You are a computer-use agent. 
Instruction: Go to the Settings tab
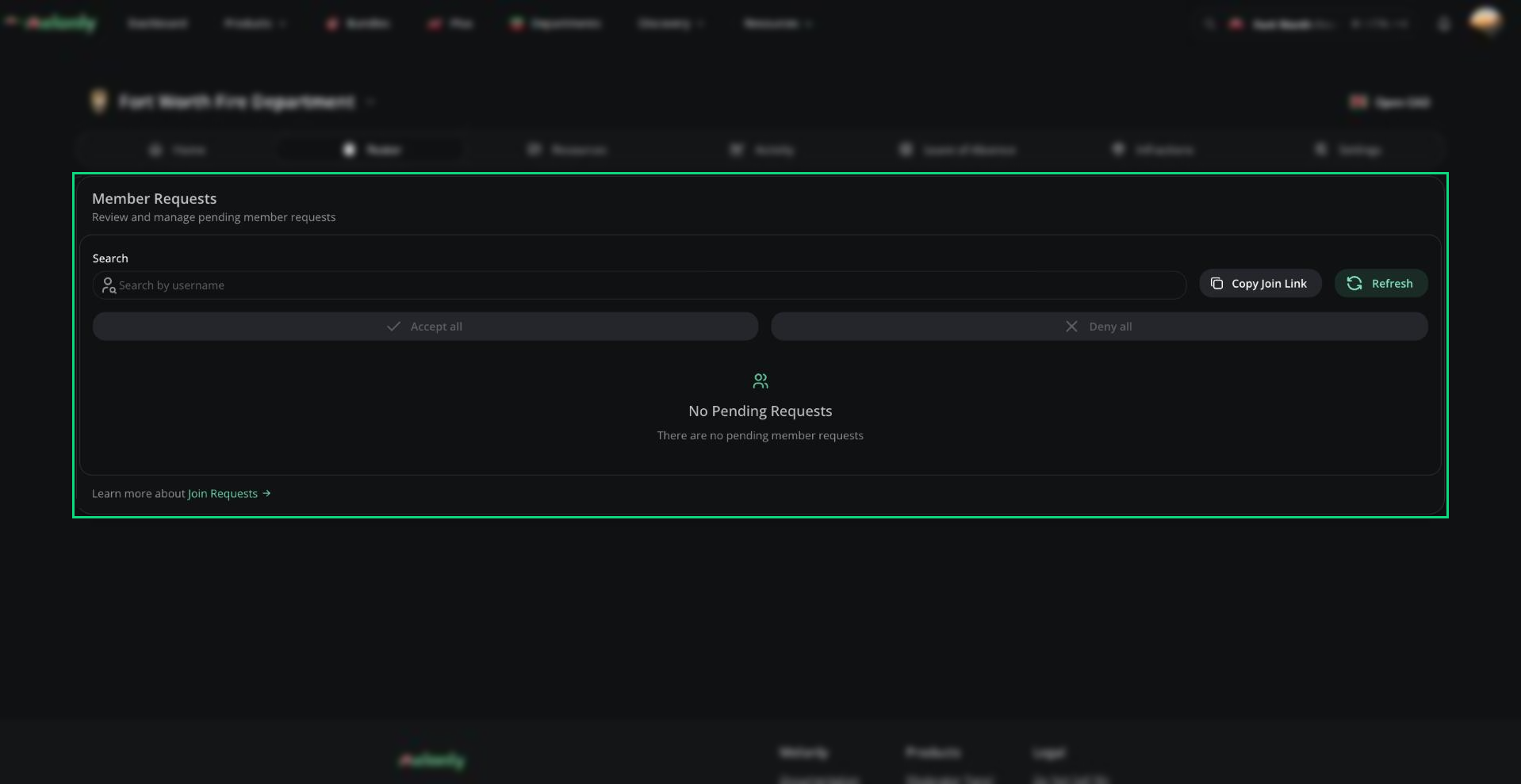pyautogui.click(x=1348, y=150)
